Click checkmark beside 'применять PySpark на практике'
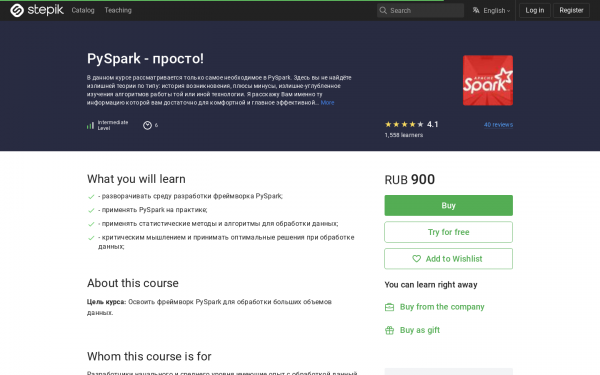Viewport: 600px width, 375px height. (x=91, y=210)
